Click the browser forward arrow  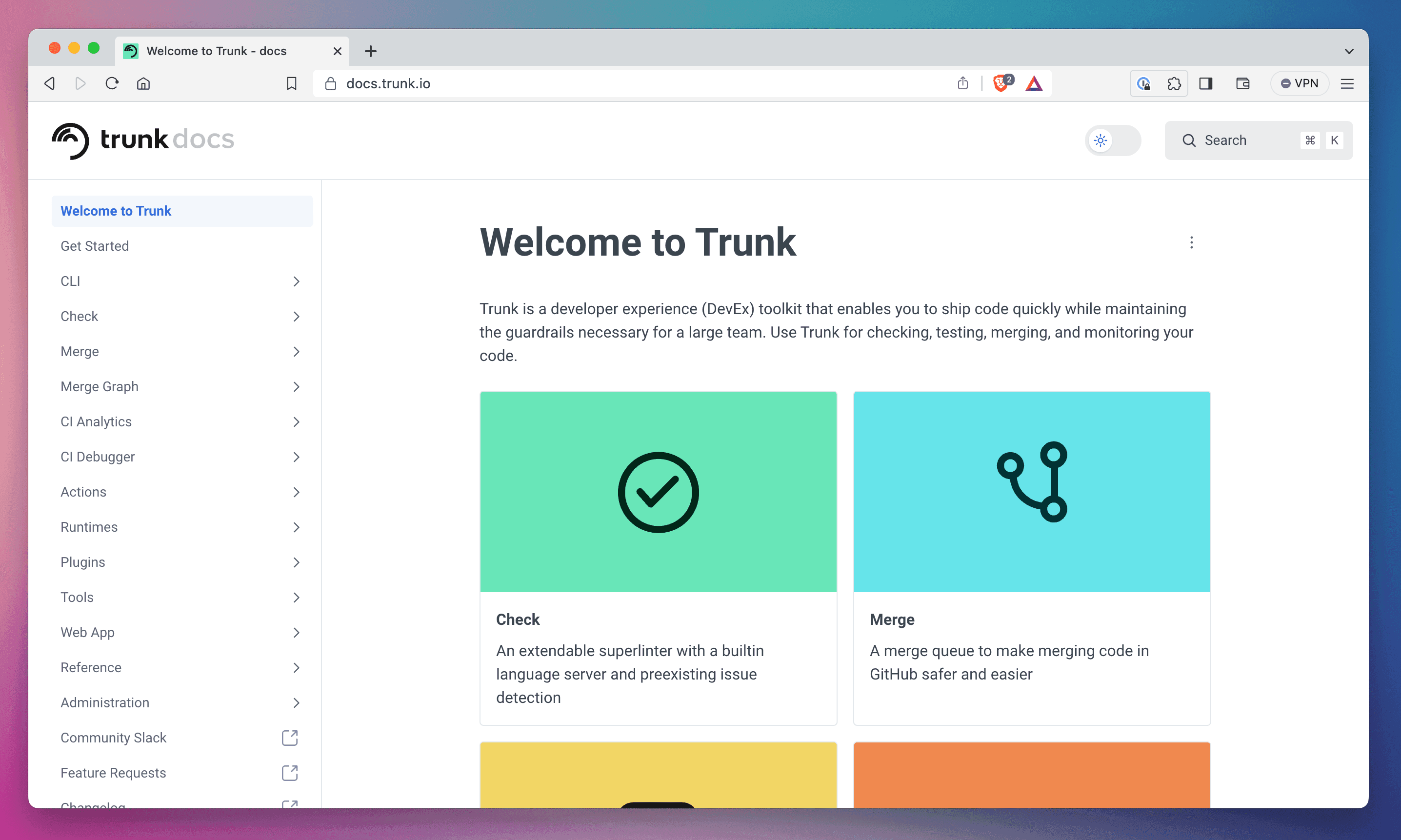80,83
